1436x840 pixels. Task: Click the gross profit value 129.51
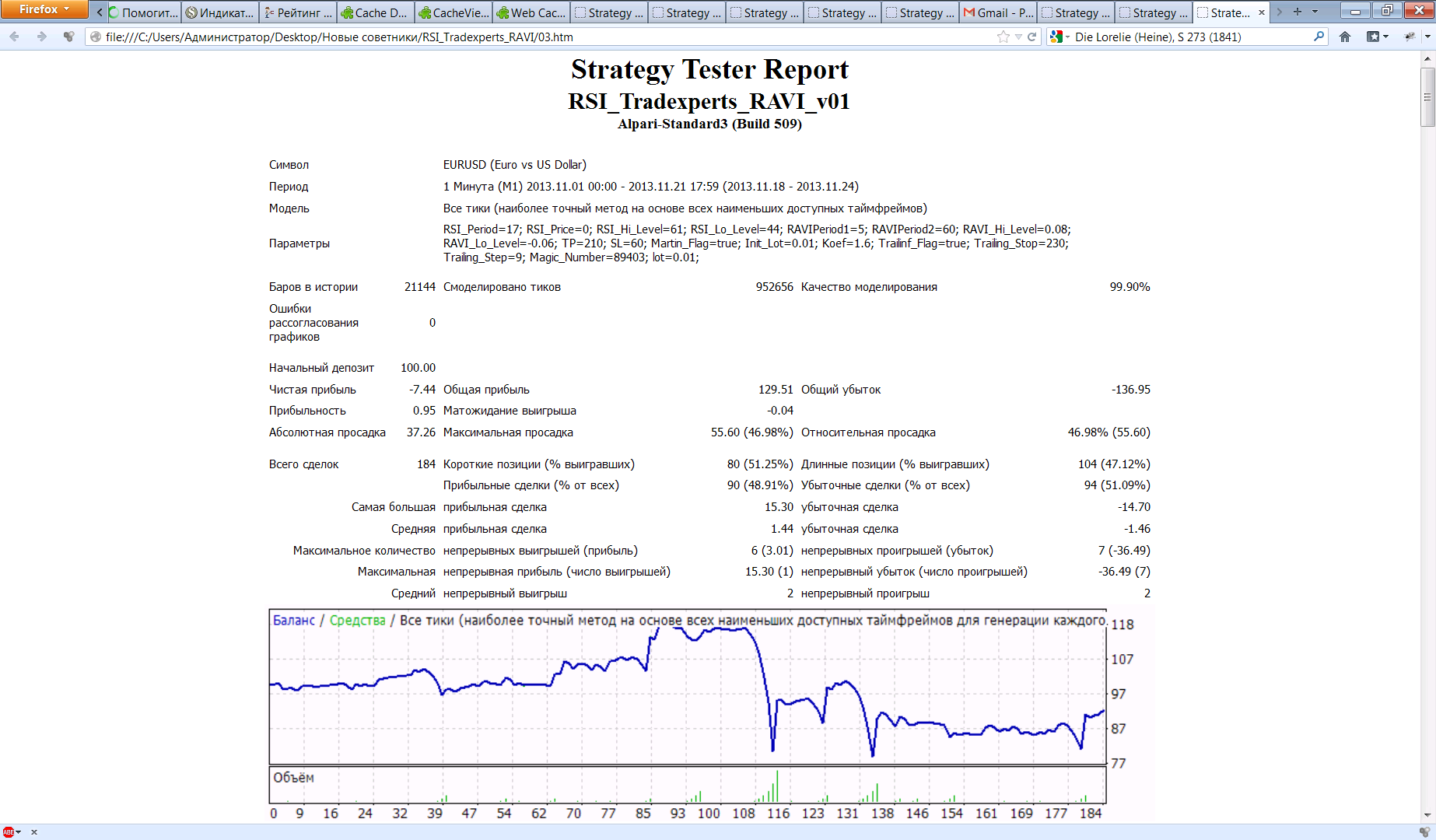(x=776, y=390)
